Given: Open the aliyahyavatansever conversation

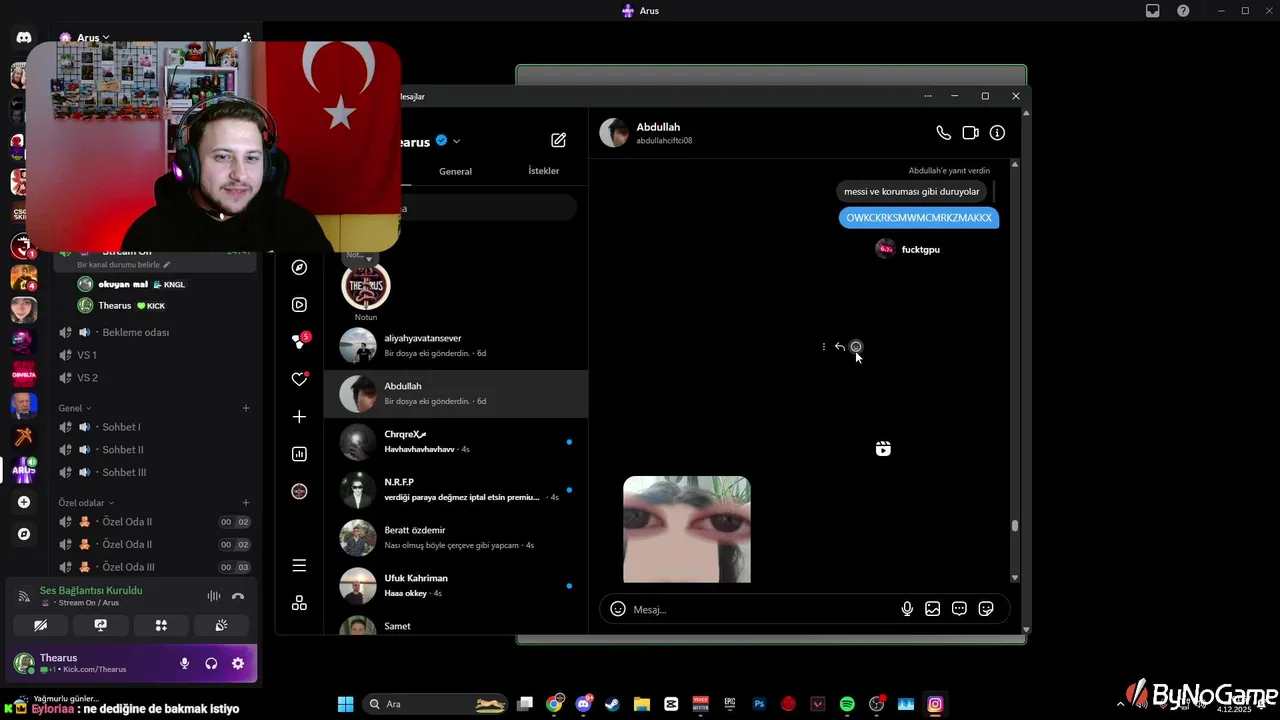Looking at the screenshot, I should click(x=456, y=345).
